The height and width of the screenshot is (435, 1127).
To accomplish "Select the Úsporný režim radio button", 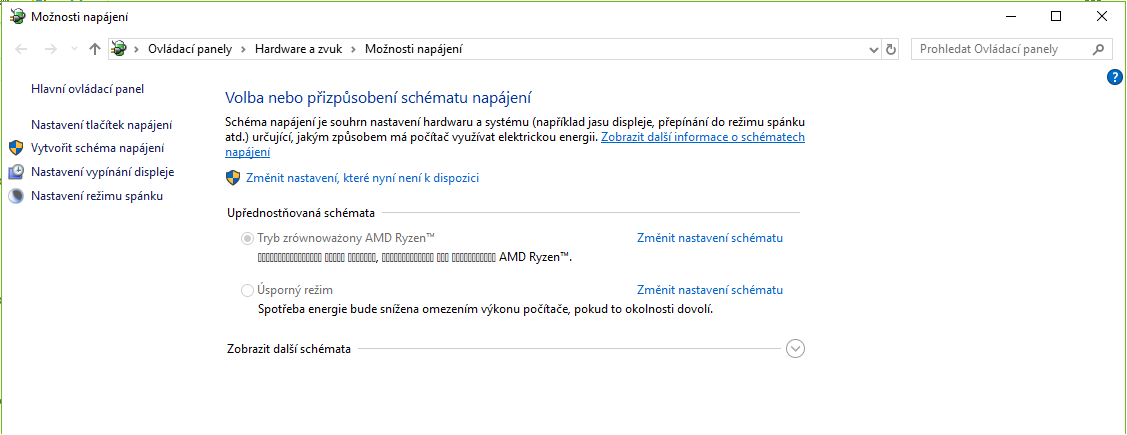I will (x=248, y=290).
